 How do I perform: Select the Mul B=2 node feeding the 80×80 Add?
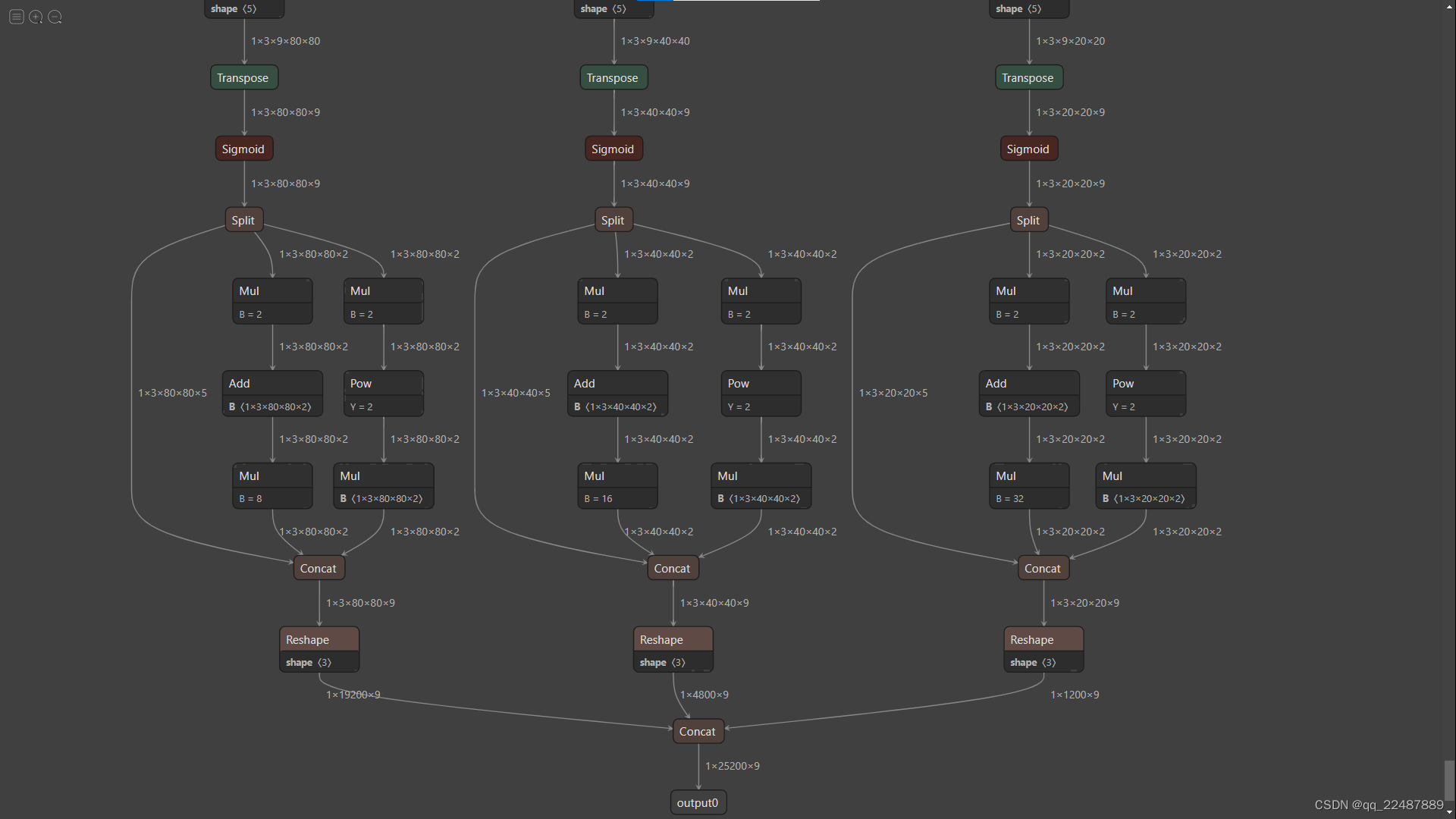[x=272, y=301]
